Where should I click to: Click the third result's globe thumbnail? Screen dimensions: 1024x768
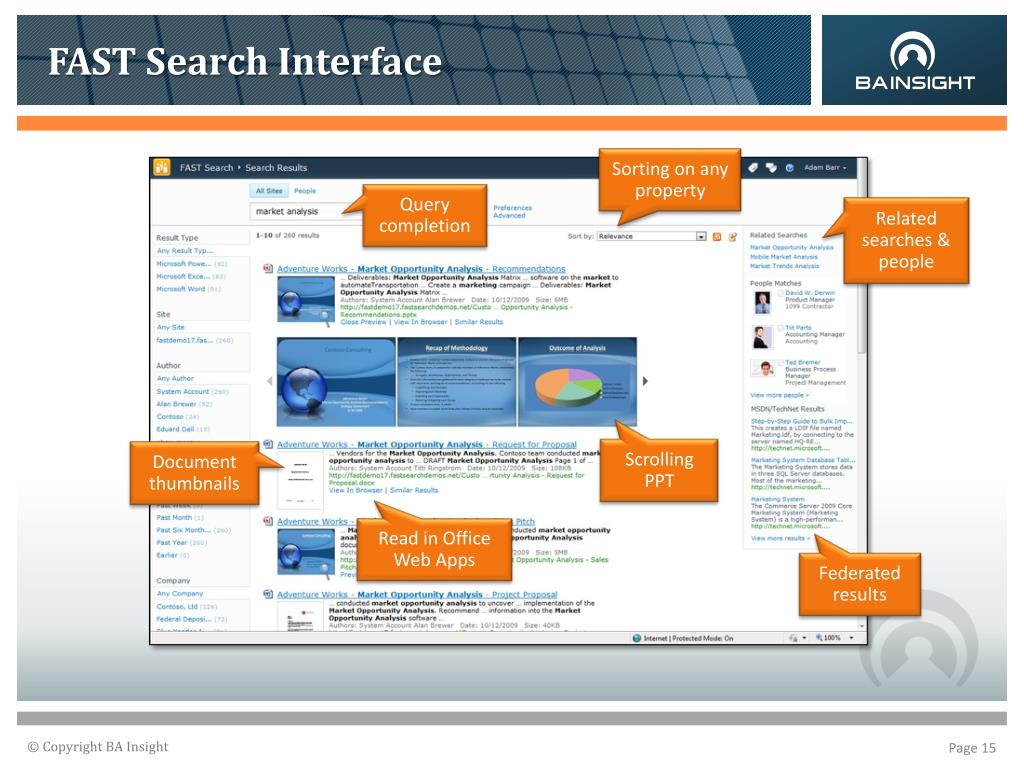click(x=306, y=552)
